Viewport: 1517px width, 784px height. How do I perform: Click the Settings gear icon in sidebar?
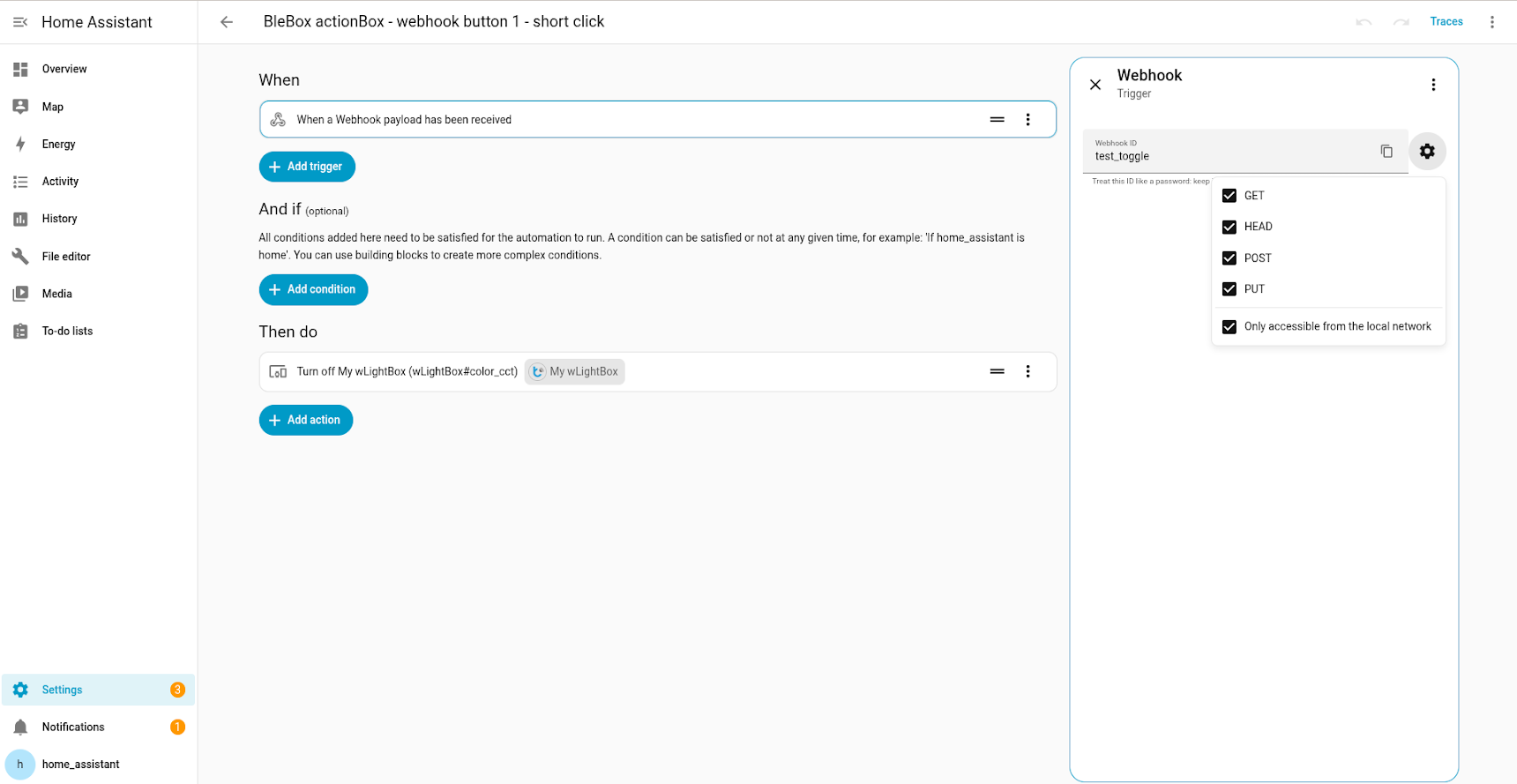(20, 690)
